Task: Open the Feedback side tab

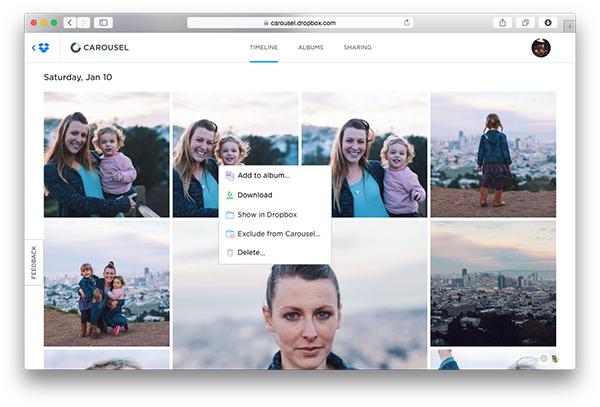Action: click(x=34, y=262)
